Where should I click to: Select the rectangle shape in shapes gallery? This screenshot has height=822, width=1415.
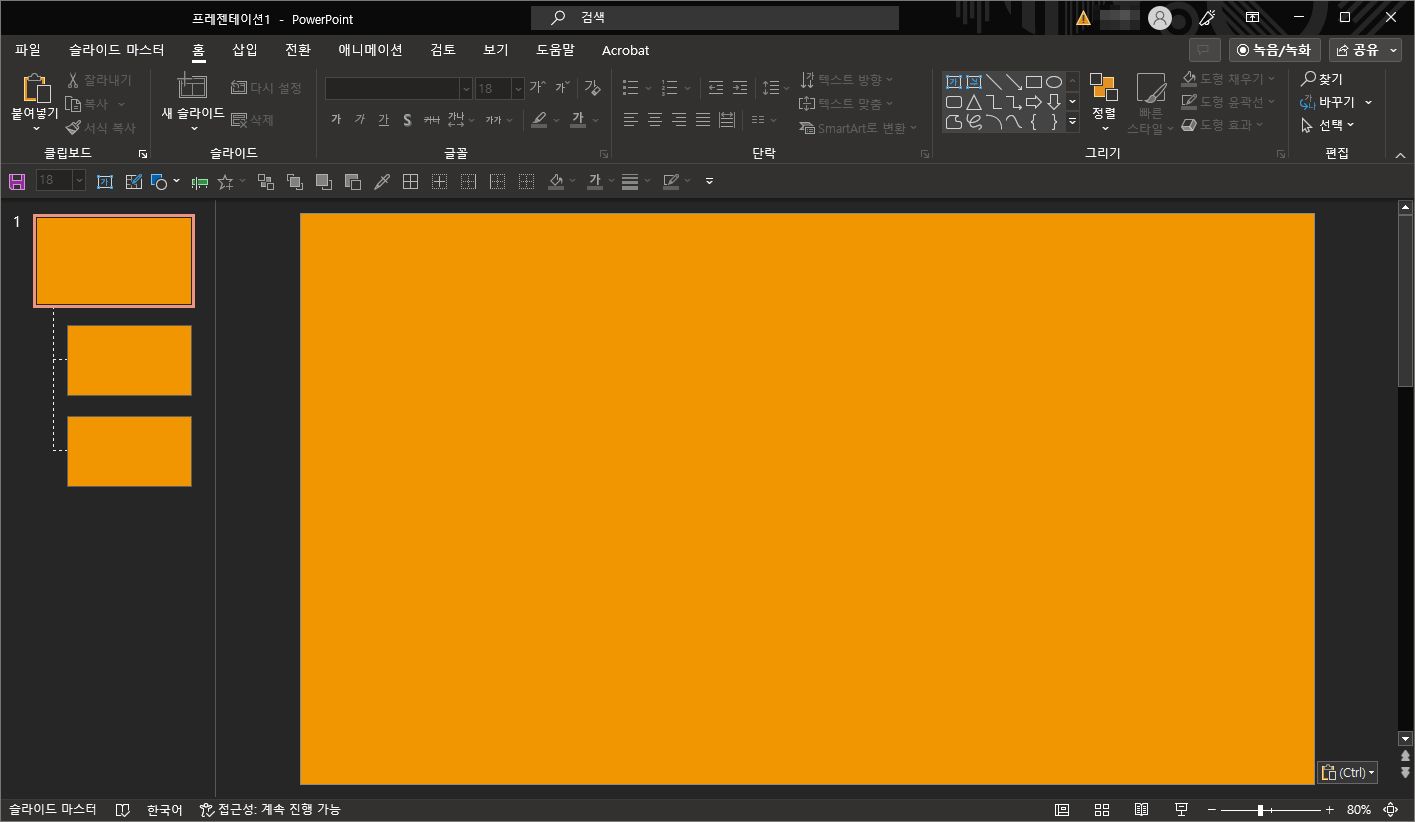coord(1034,82)
